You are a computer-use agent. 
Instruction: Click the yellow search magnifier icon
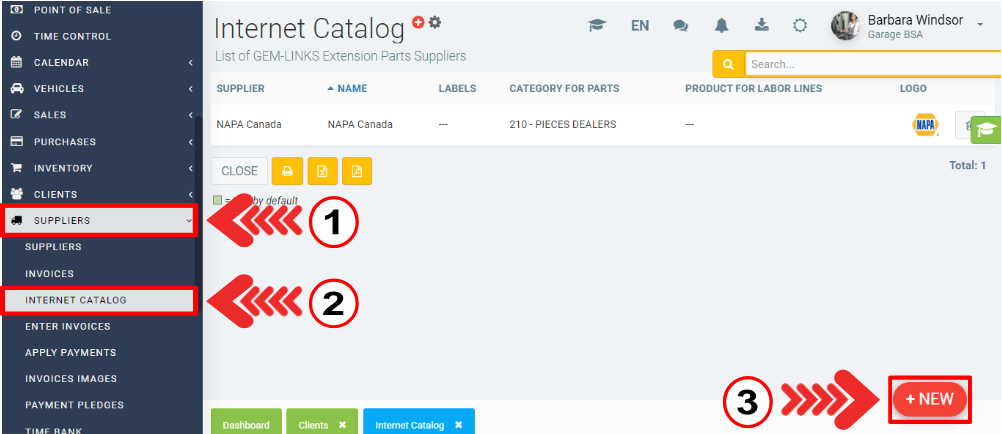pos(728,64)
